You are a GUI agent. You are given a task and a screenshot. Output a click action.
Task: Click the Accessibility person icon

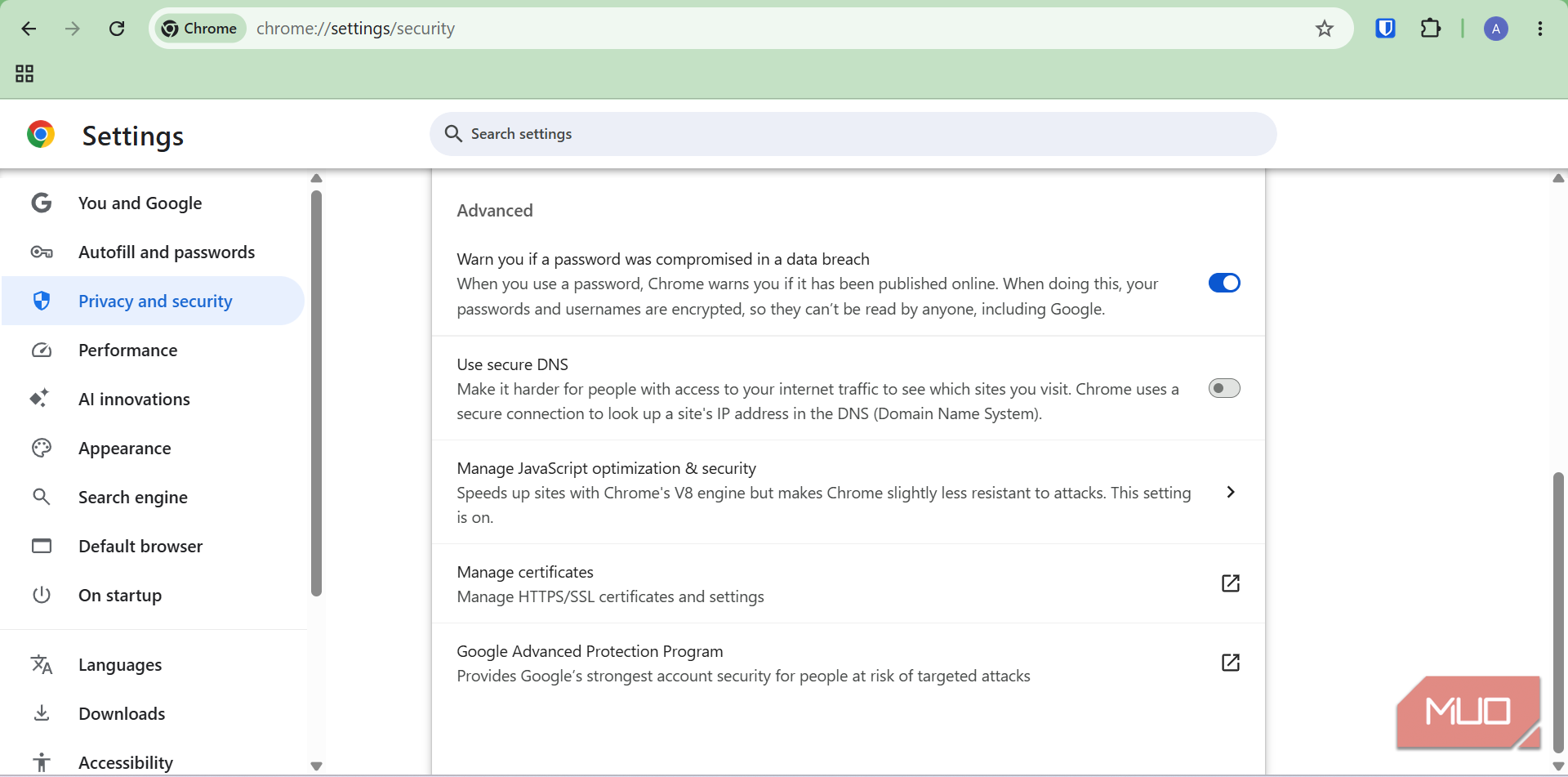point(42,762)
